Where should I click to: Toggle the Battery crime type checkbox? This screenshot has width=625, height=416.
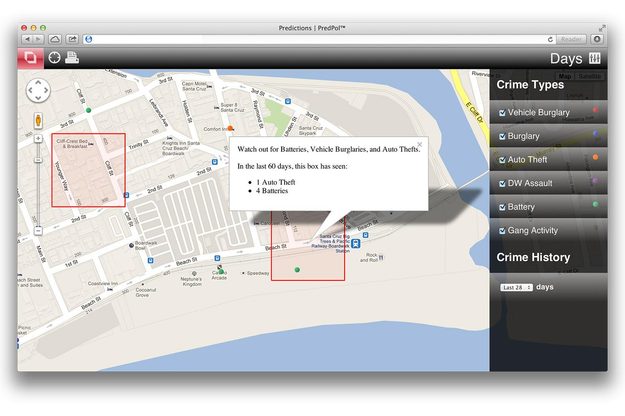coord(502,207)
